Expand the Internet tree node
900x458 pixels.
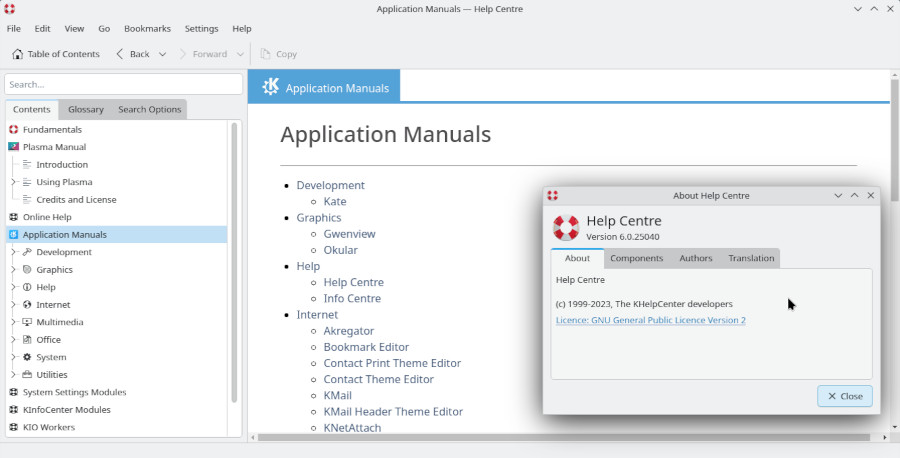coord(13,305)
